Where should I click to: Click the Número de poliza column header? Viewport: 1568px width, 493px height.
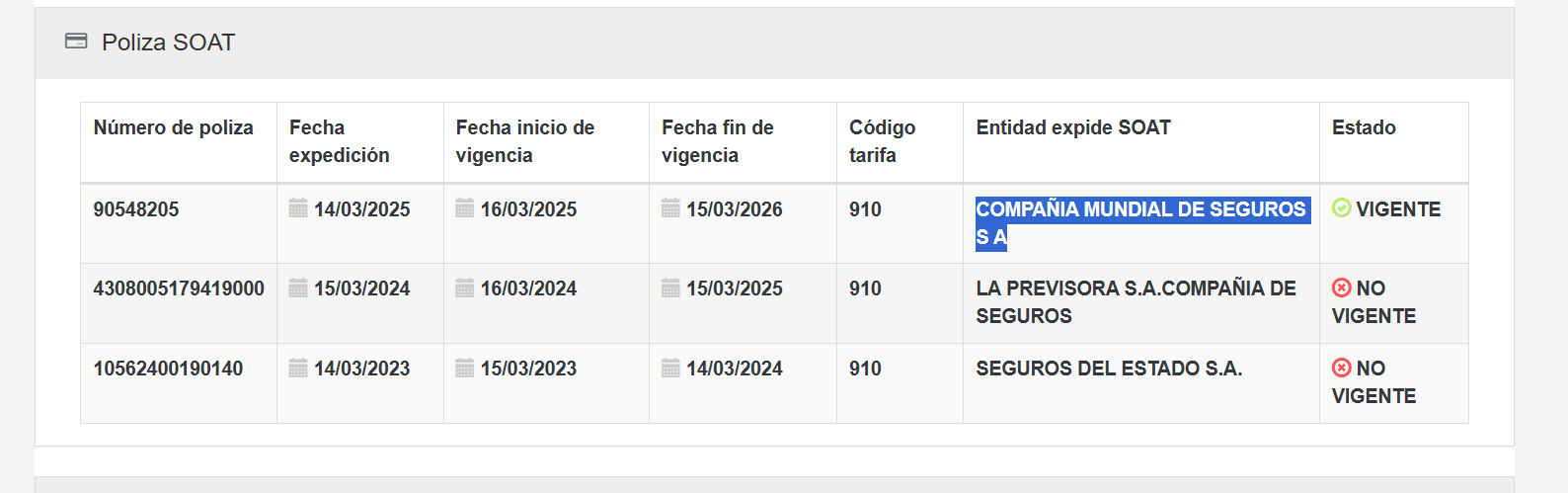click(173, 127)
